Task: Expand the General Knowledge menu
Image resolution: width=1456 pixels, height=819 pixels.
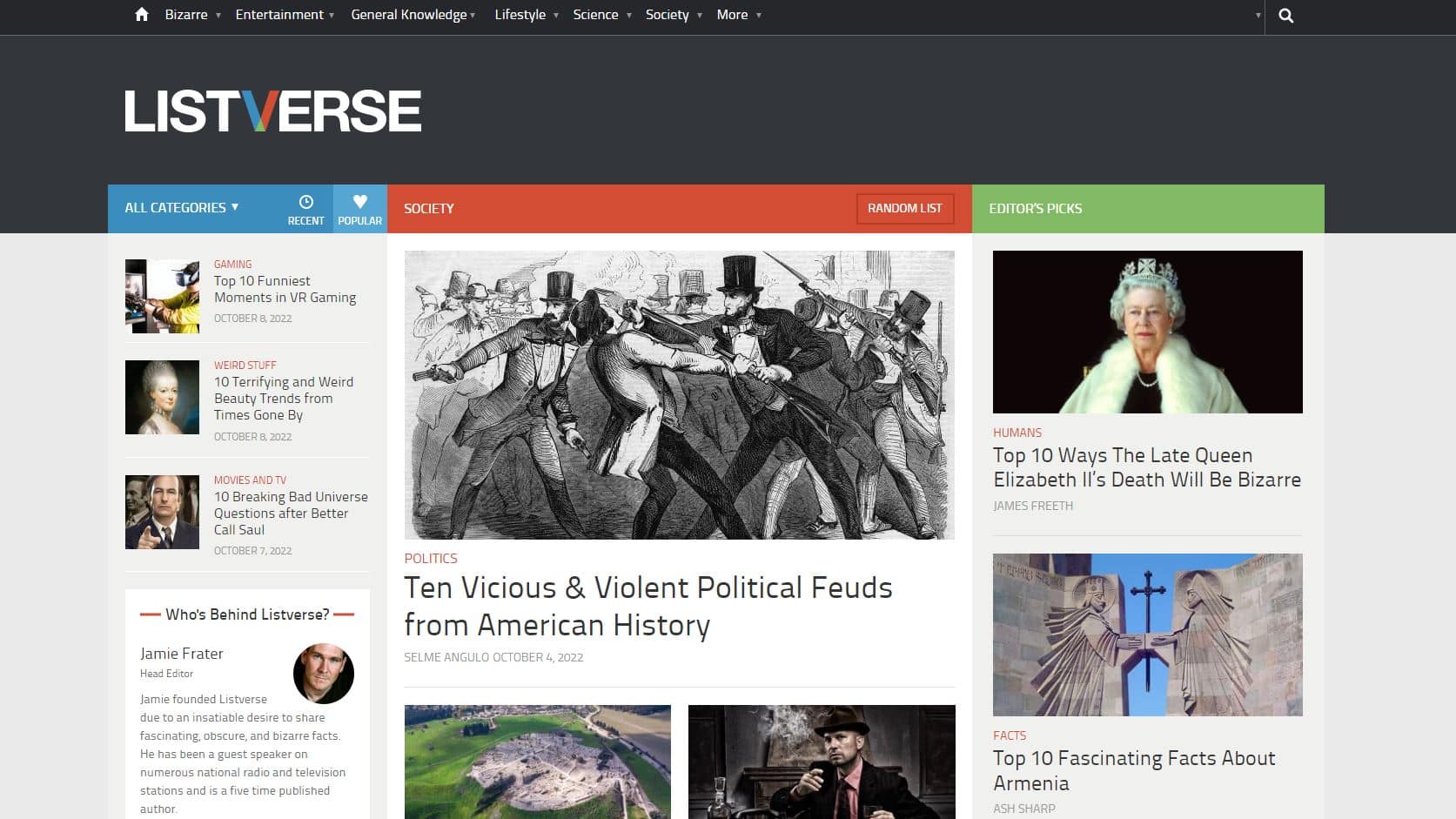Action: [413, 15]
